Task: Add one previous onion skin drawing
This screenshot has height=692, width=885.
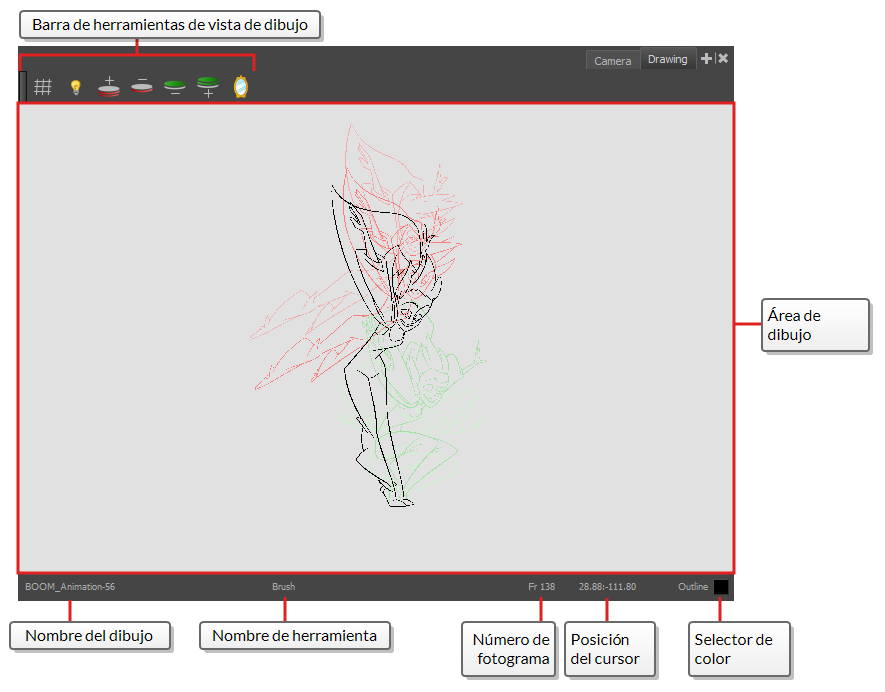Action: (x=109, y=87)
